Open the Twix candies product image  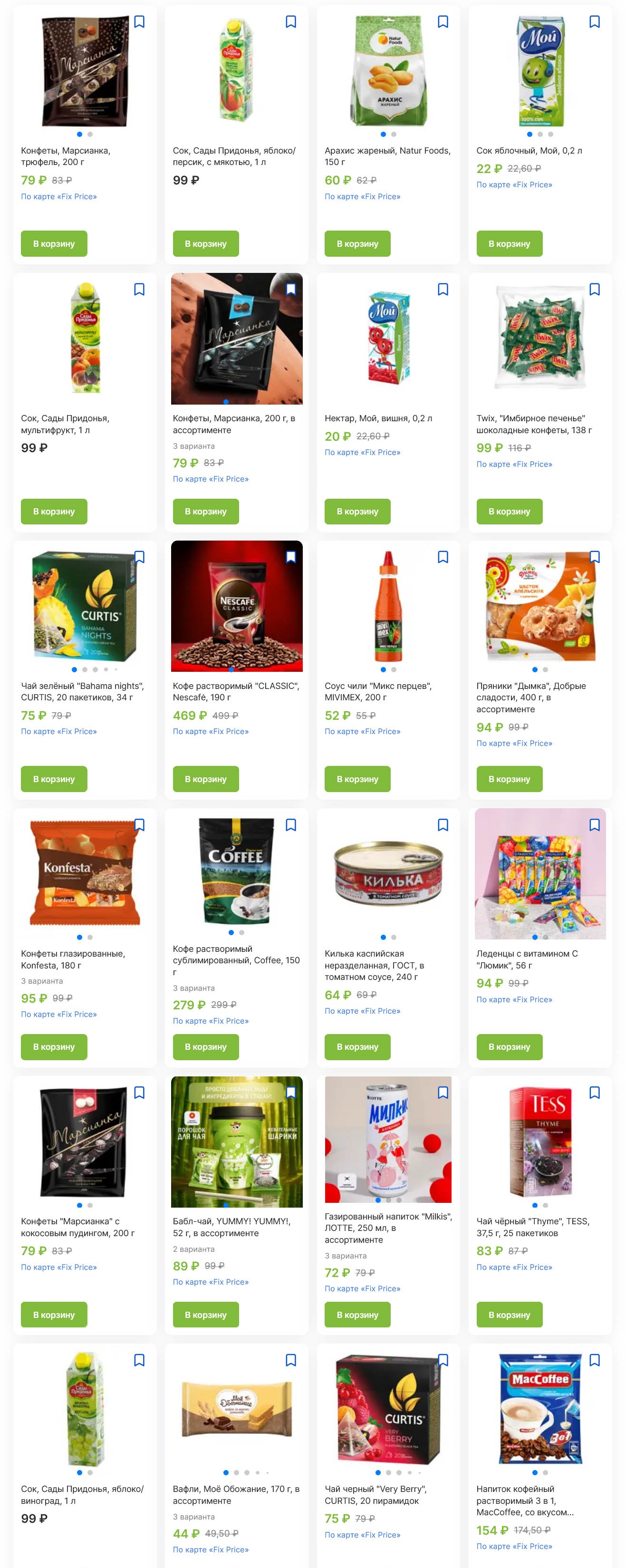(540, 338)
